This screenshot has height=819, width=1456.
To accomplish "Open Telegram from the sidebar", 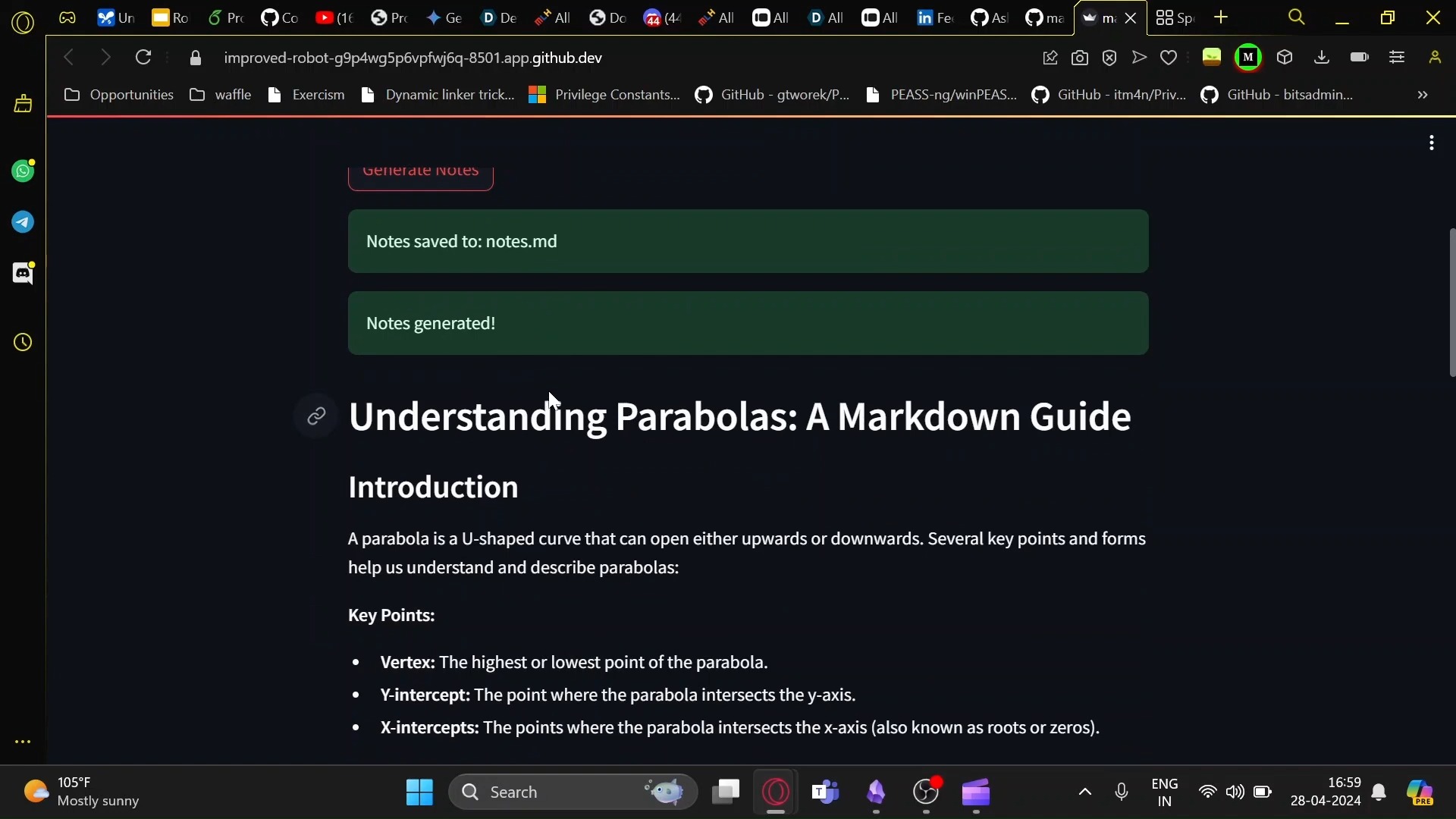I will (x=23, y=222).
